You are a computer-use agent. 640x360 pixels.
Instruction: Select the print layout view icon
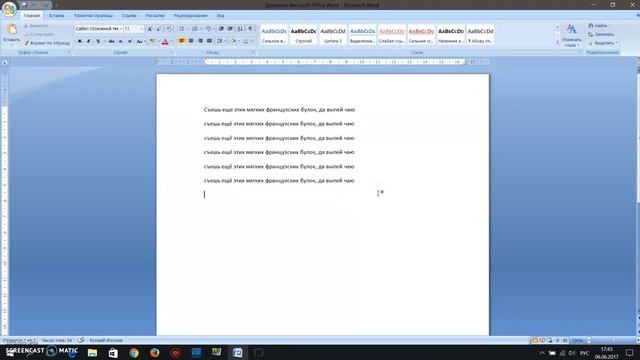point(534,340)
